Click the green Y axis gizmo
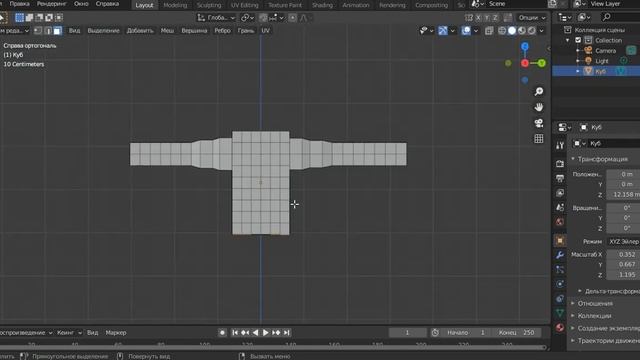Viewport: 640px width, 360px height. tap(542, 63)
